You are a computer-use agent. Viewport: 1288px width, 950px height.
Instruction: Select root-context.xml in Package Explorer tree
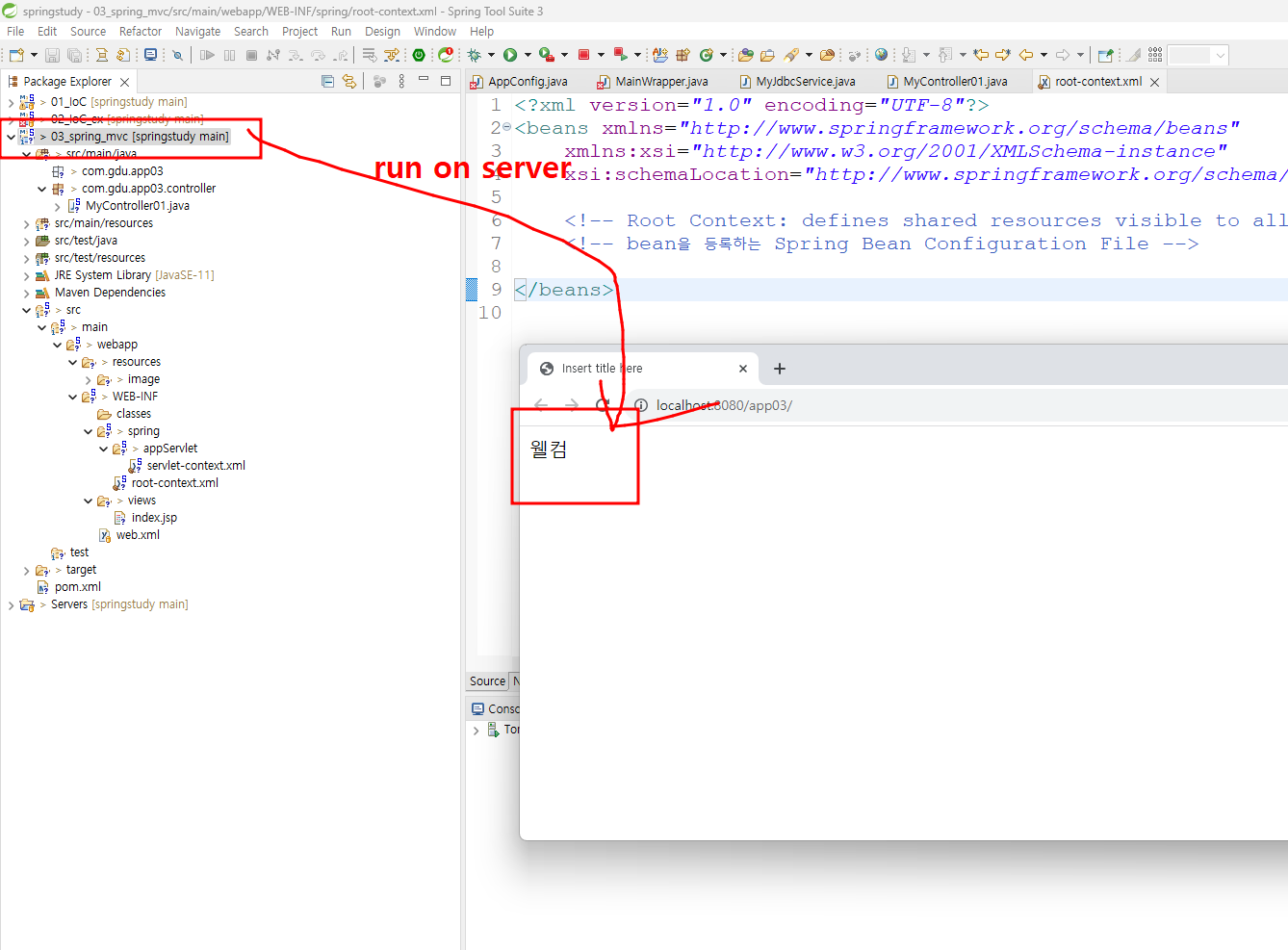[174, 483]
